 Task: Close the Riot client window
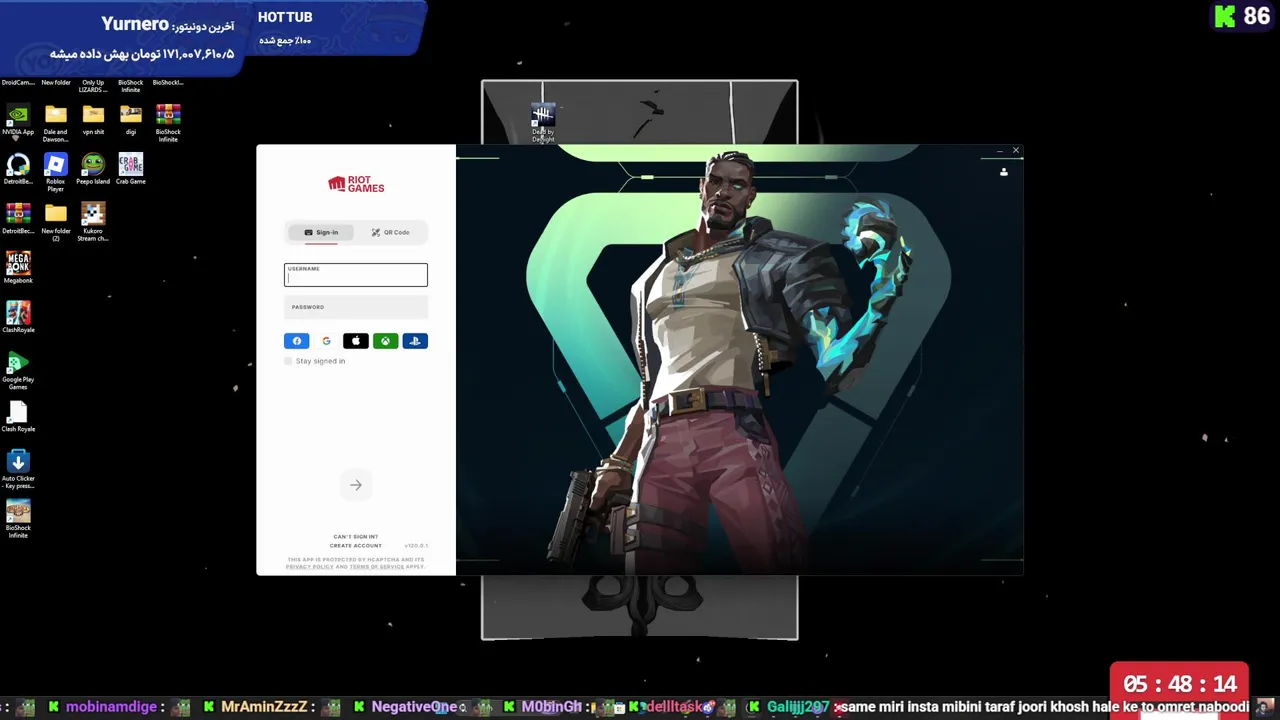point(1015,151)
